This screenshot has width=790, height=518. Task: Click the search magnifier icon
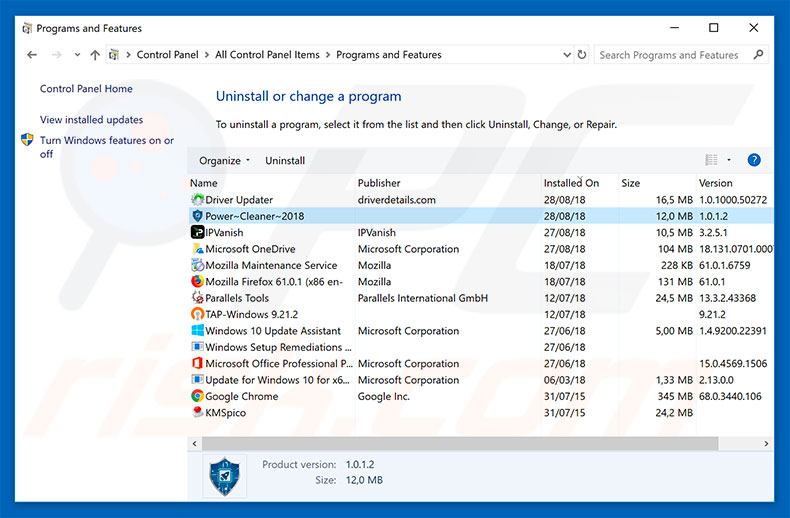(758, 54)
